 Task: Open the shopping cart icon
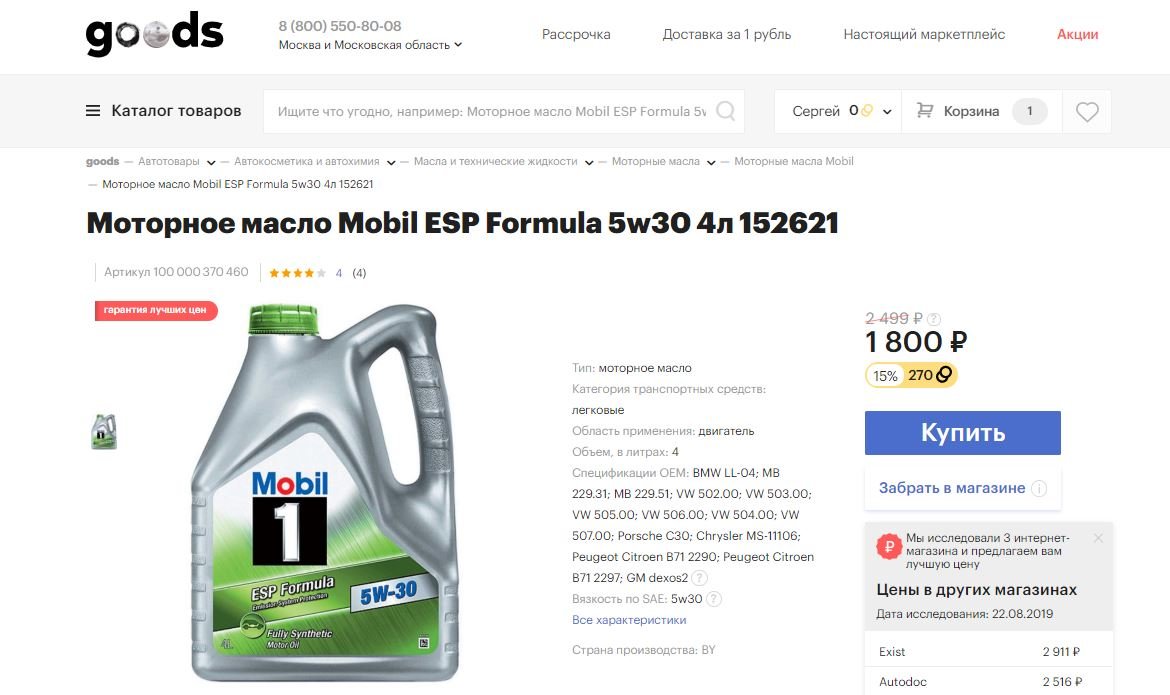click(x=925, y=110)
